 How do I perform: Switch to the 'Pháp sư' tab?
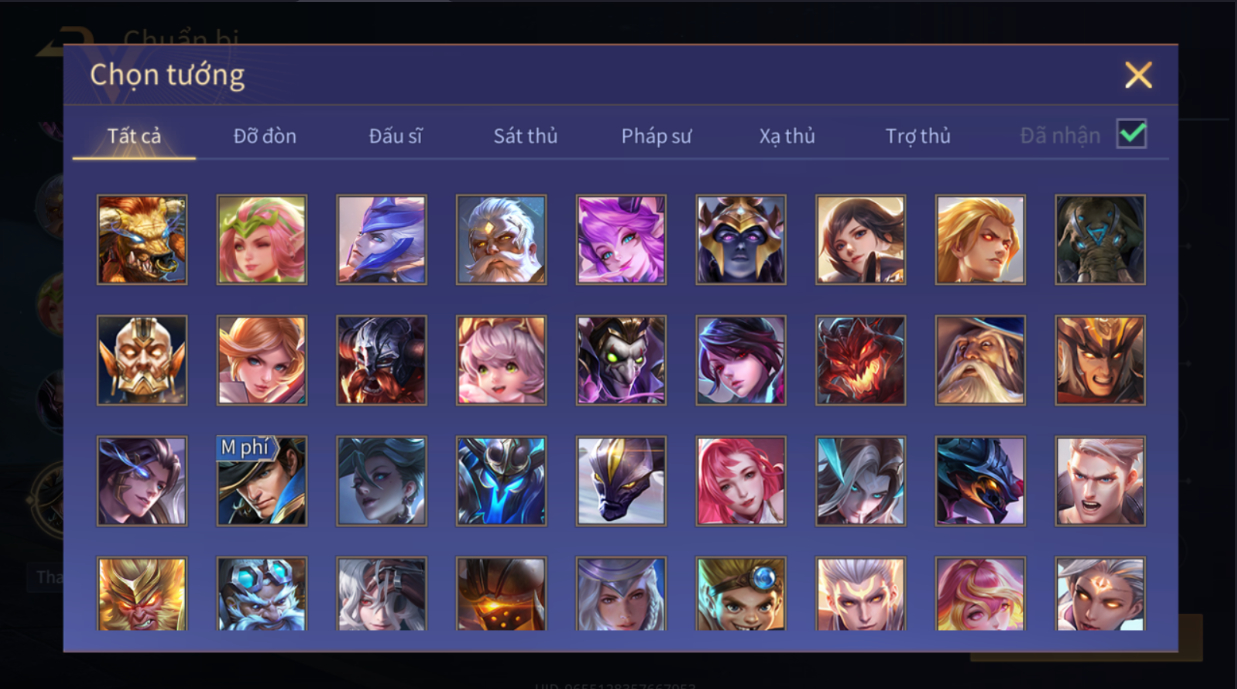point(656,136)
